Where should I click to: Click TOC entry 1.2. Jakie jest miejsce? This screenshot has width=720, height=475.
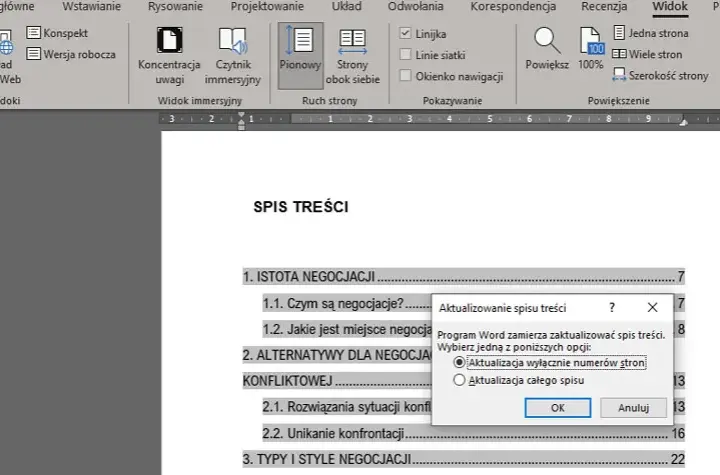(x=347, y=329)
